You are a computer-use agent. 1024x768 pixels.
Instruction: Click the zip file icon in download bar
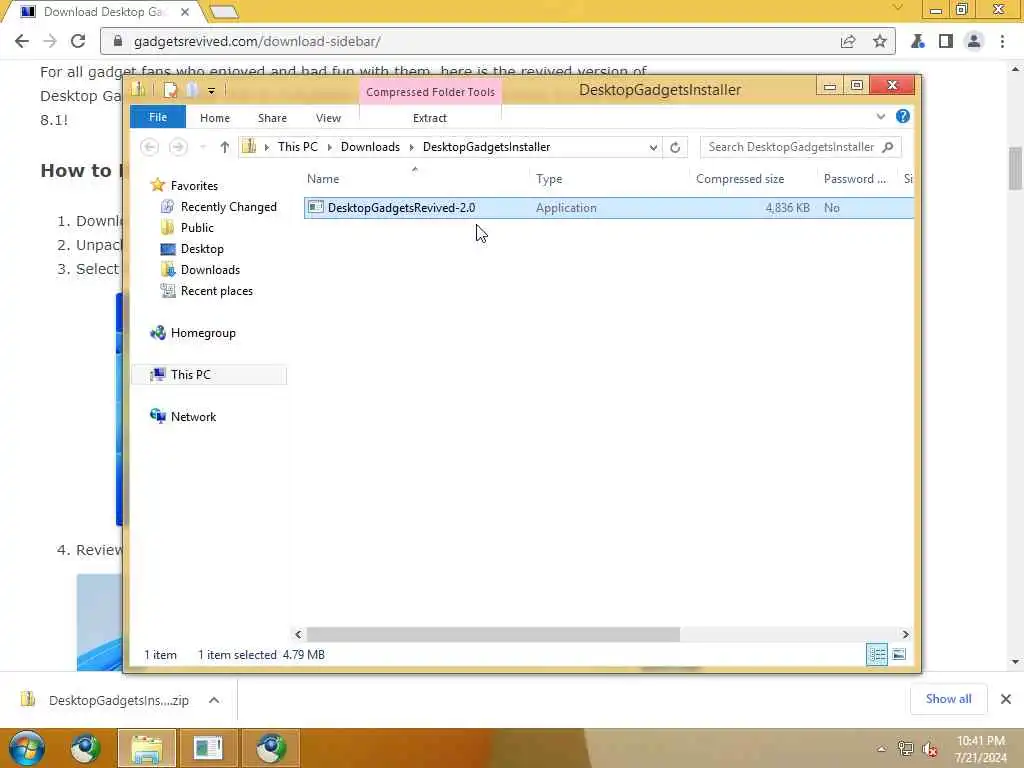coord(27,699)
